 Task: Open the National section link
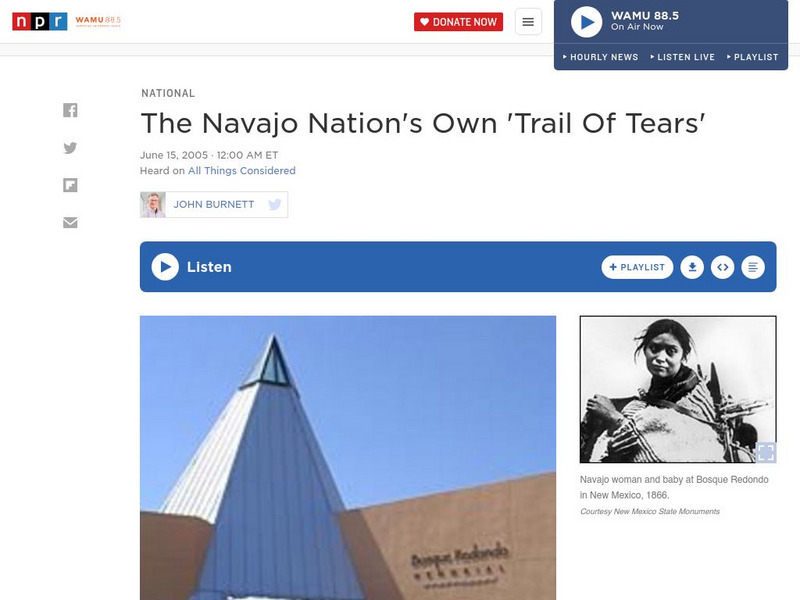click(x=168, y=93)
